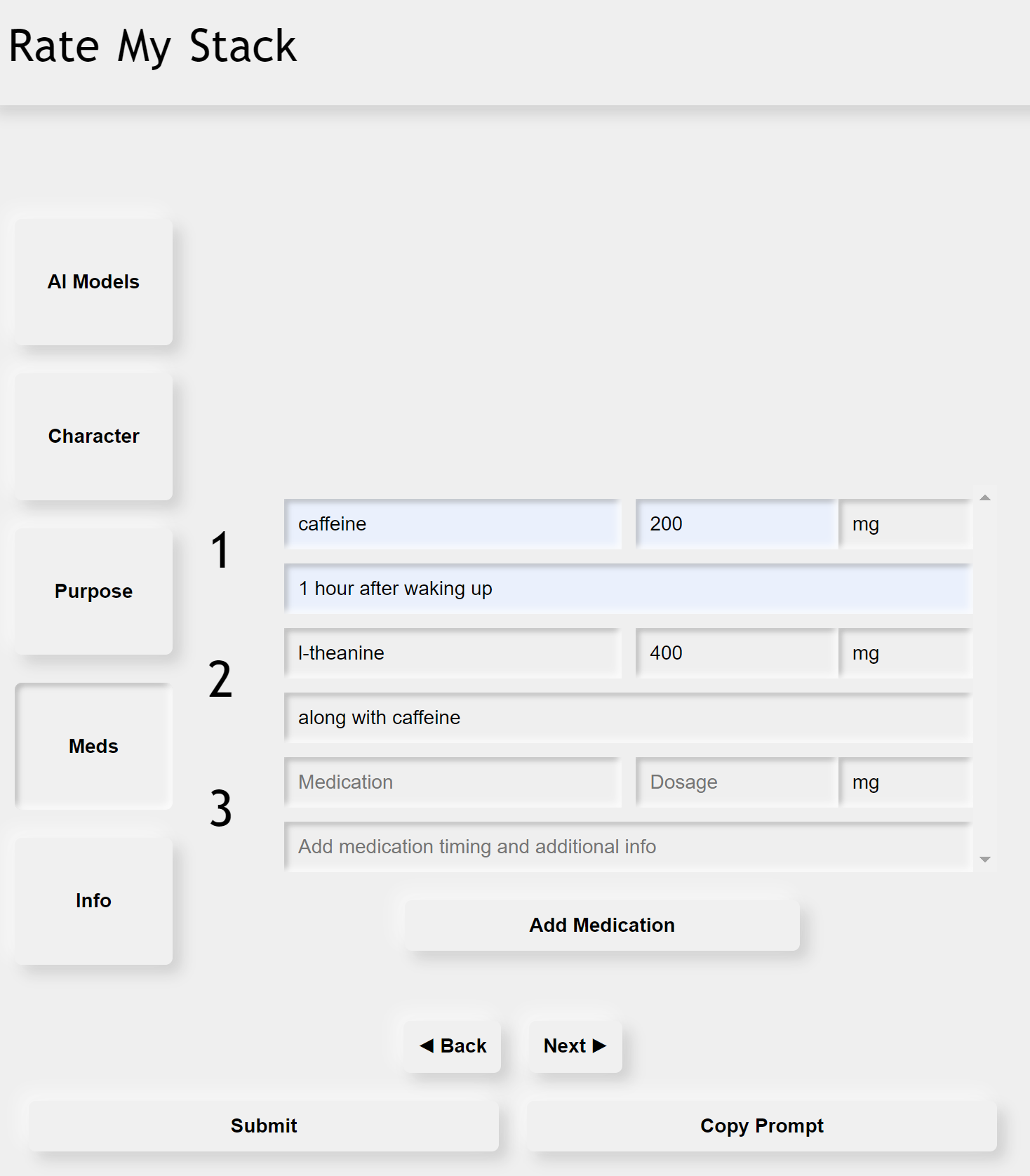This screenshot has height=1176, width=1030.
Task: Switch to the Character tab
Action: pyautogui.click(x=93, y=436)
